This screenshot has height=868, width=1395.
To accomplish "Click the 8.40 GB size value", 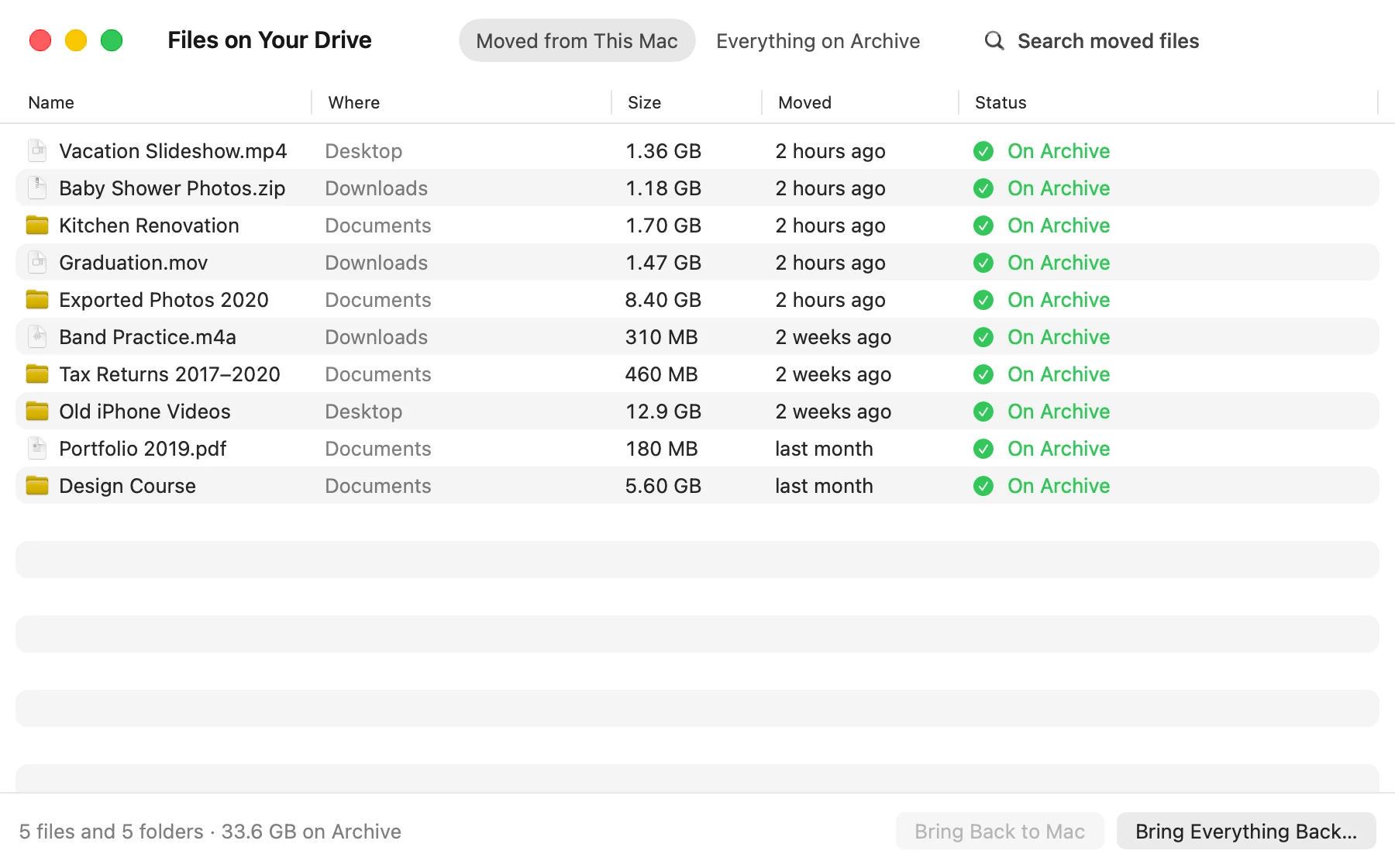I will pyautogui.click(x=663, y=300).
